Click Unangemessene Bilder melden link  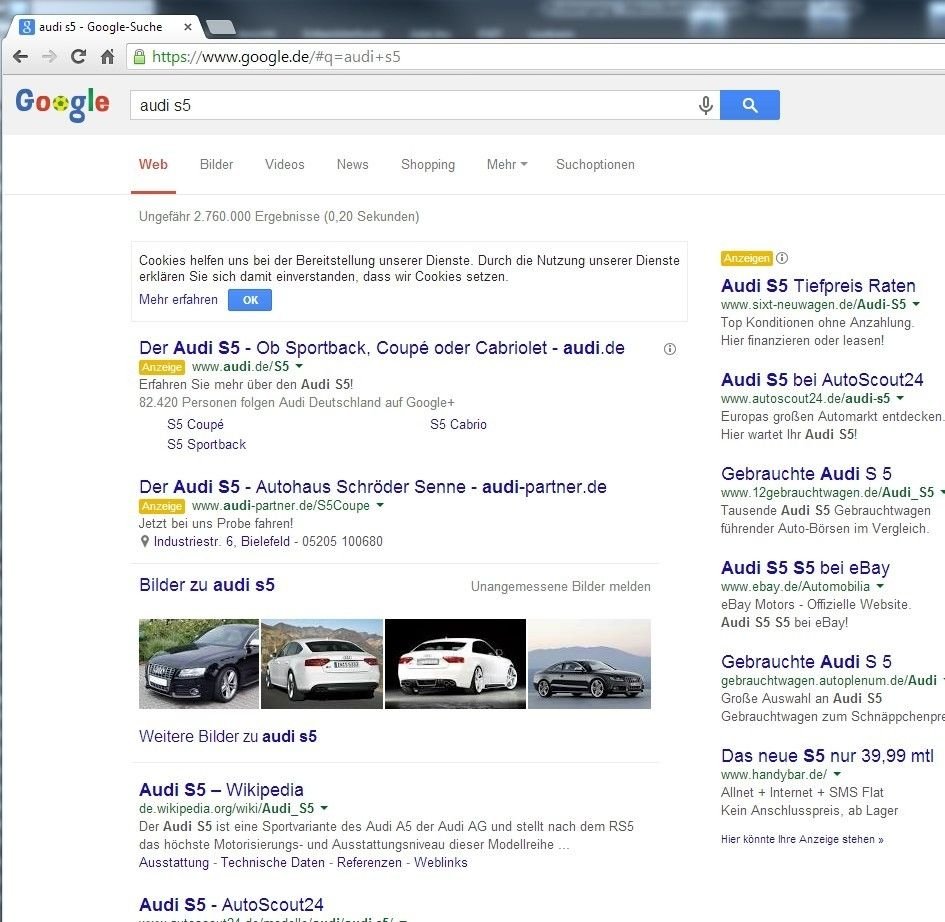point(560,586)
